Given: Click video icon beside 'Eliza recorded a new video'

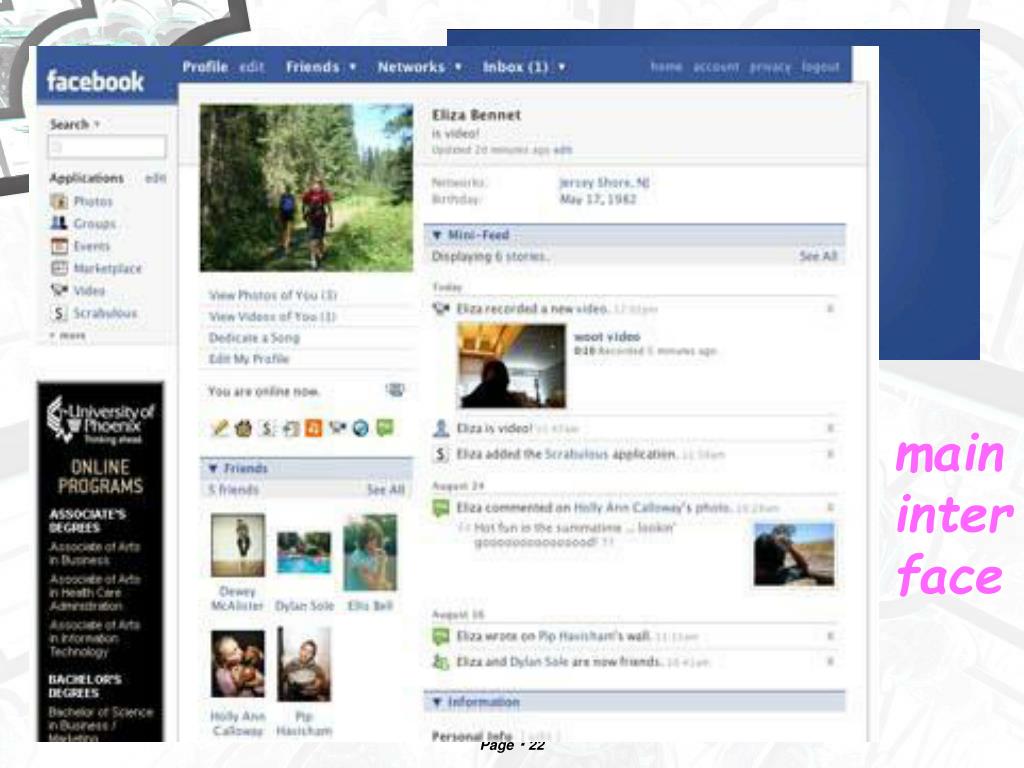Looking at the screenshot, I should tap(441, 308).
